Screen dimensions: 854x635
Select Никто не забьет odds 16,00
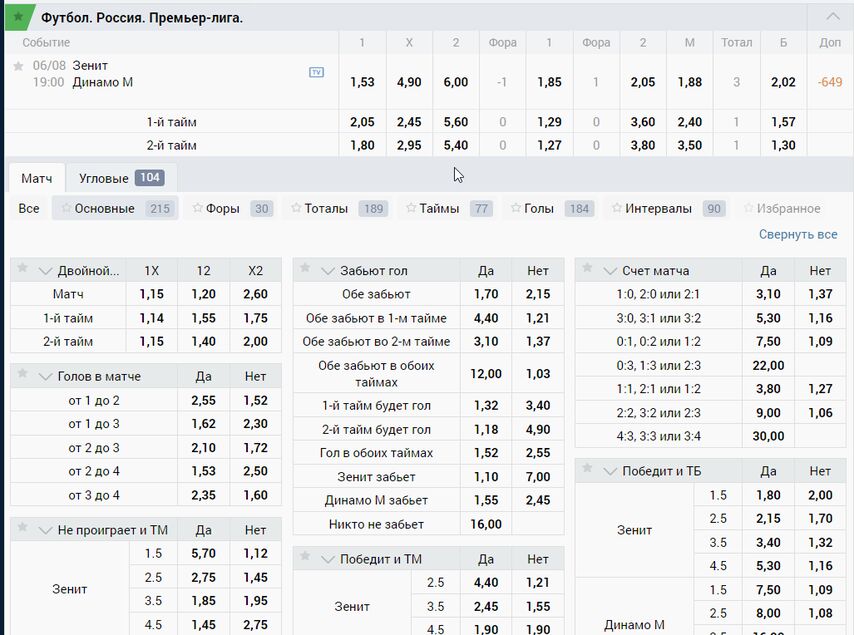coord(486,524)
